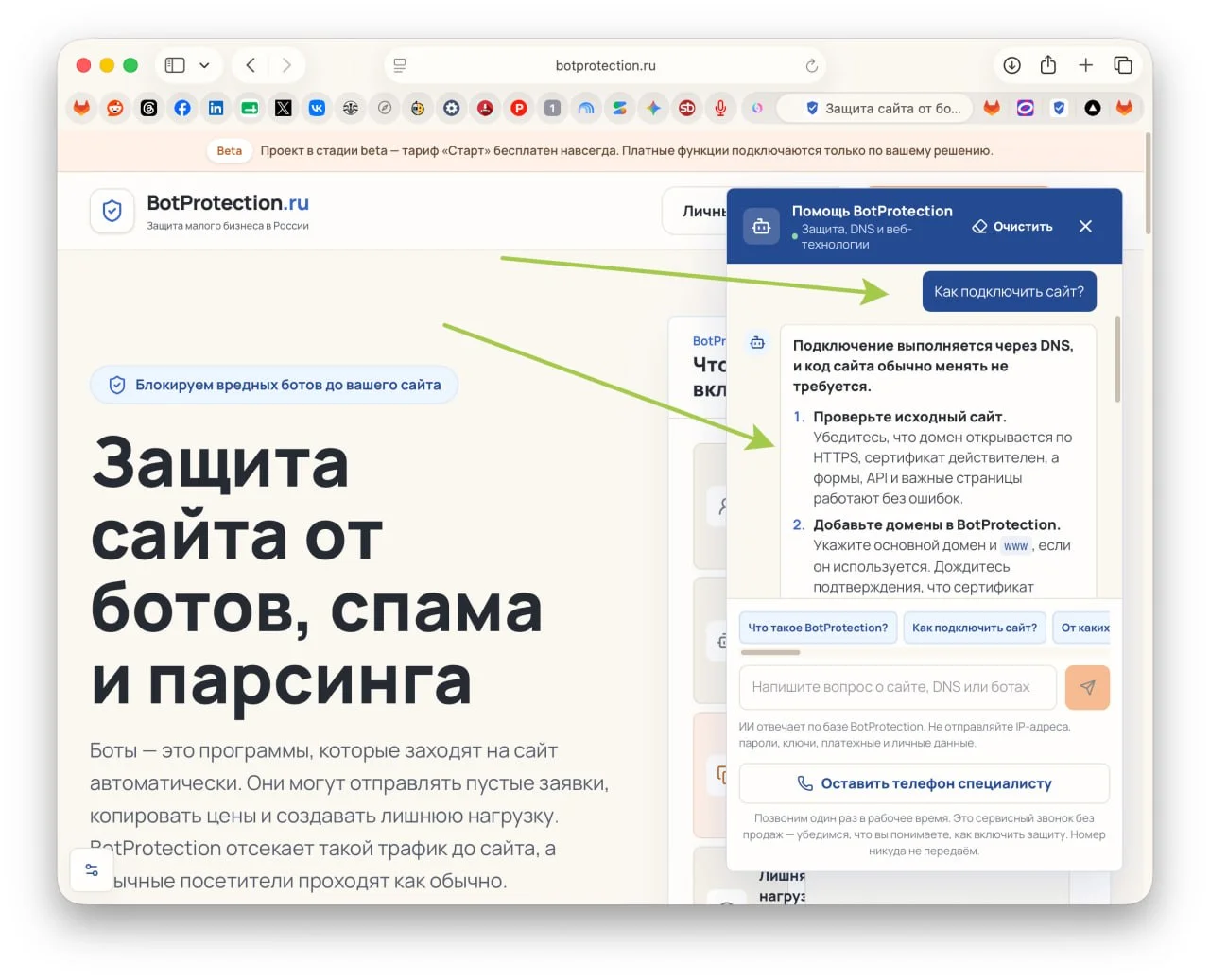Viewport: 1210px width, 980px height.
Task: Click the BotProtection shield logo
Action: [112, 211]
